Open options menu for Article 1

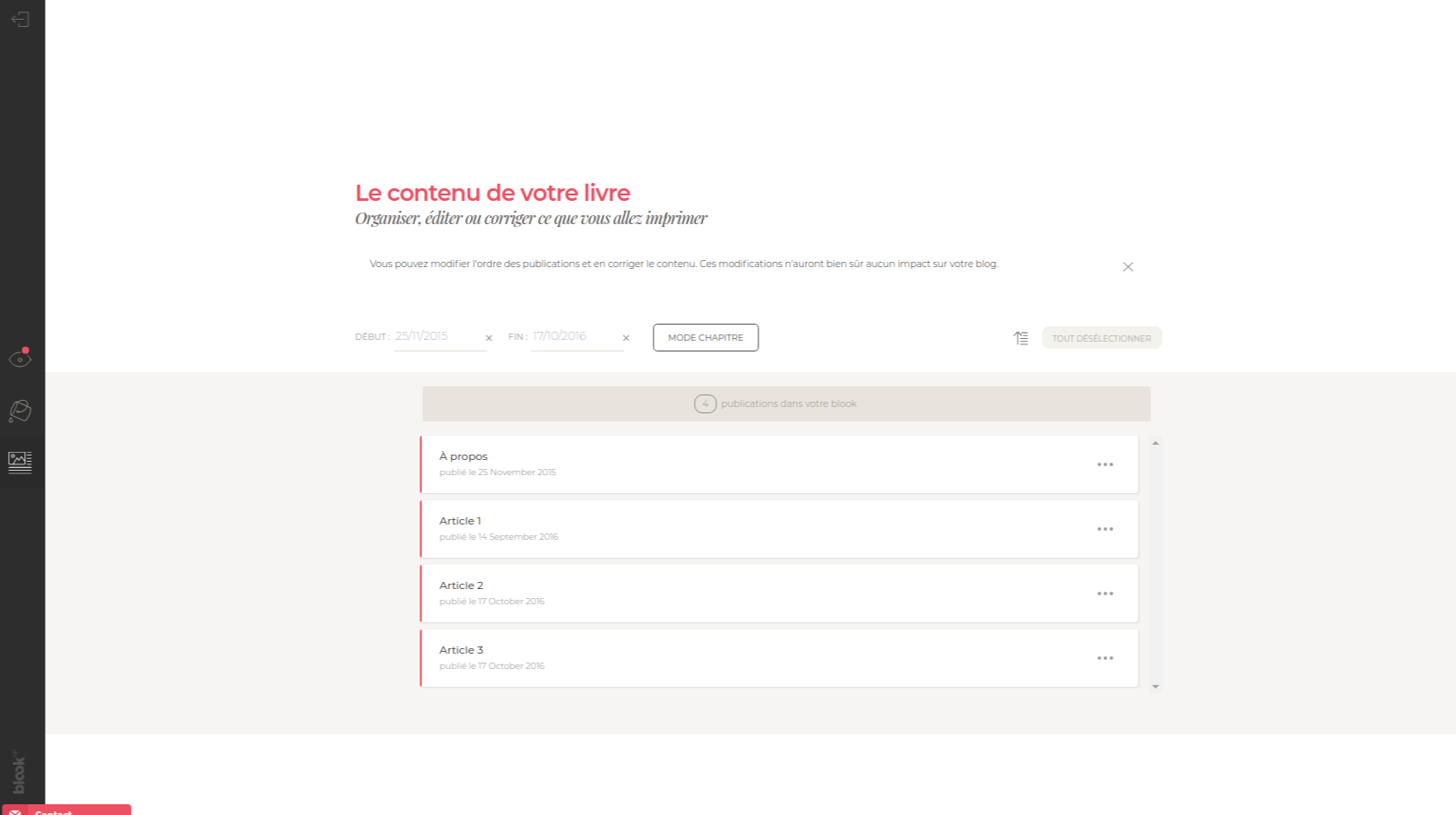coord(1105,529)
